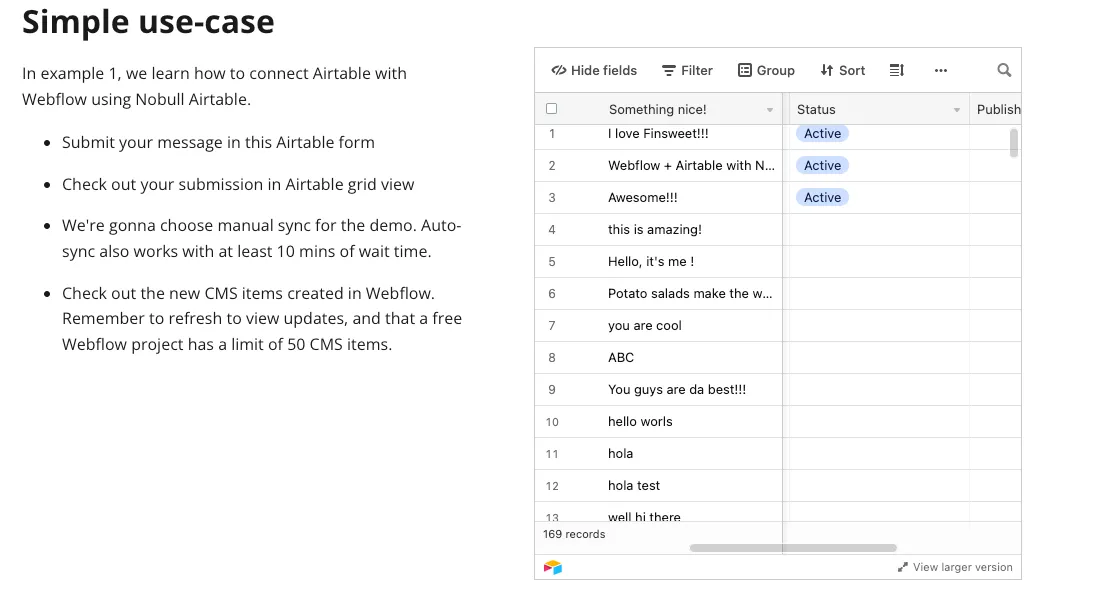Click the search magnifier icon

[x=1004, y=70]
